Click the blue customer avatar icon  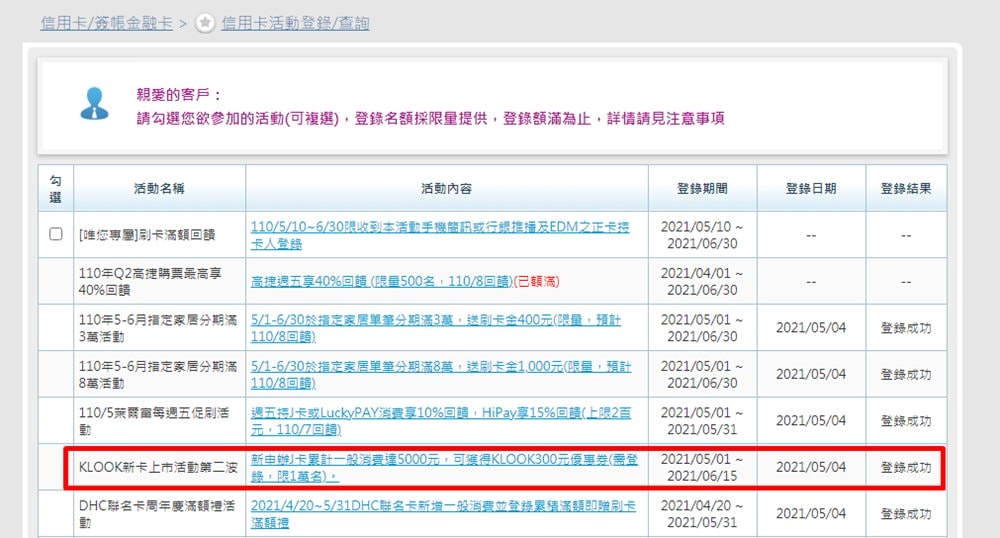(94, 104)
